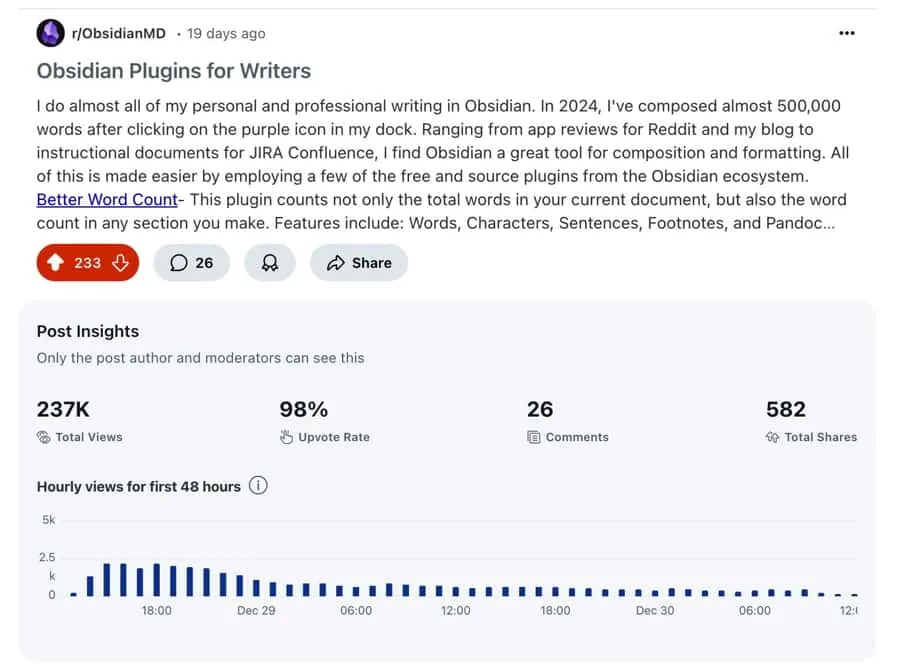Open the three-dot post options menu
Image resolution: width=900 pixels, height=668 pixels.
pyautogui.click(x=847, y=33)
